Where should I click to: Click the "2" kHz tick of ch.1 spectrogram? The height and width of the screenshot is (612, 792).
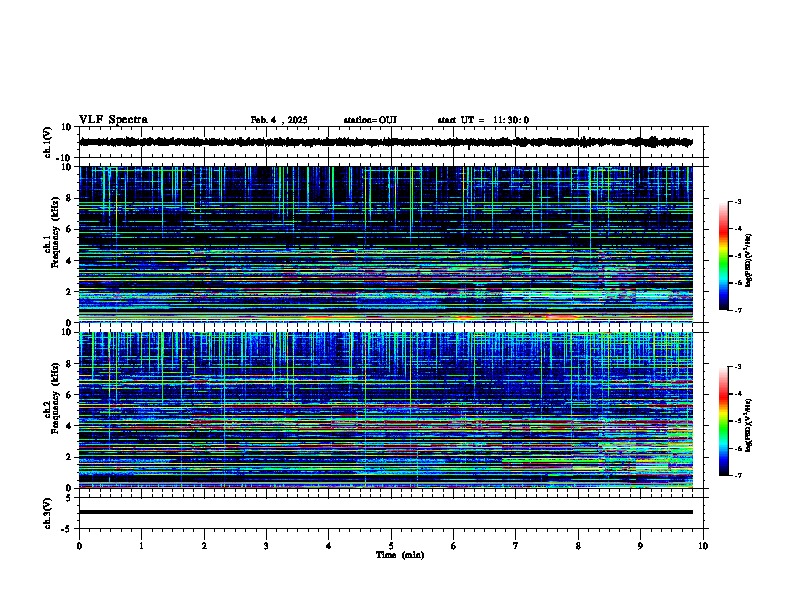coord(69,292)
